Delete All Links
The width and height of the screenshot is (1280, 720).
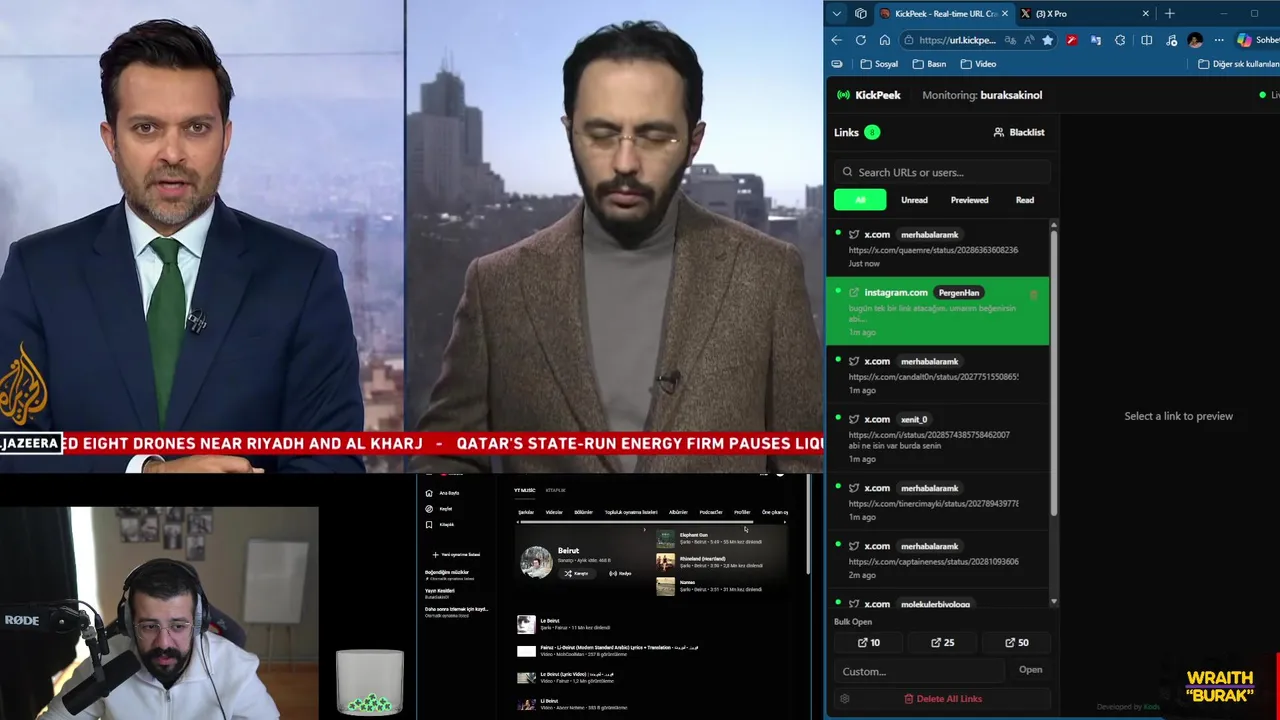coord(942,699)
